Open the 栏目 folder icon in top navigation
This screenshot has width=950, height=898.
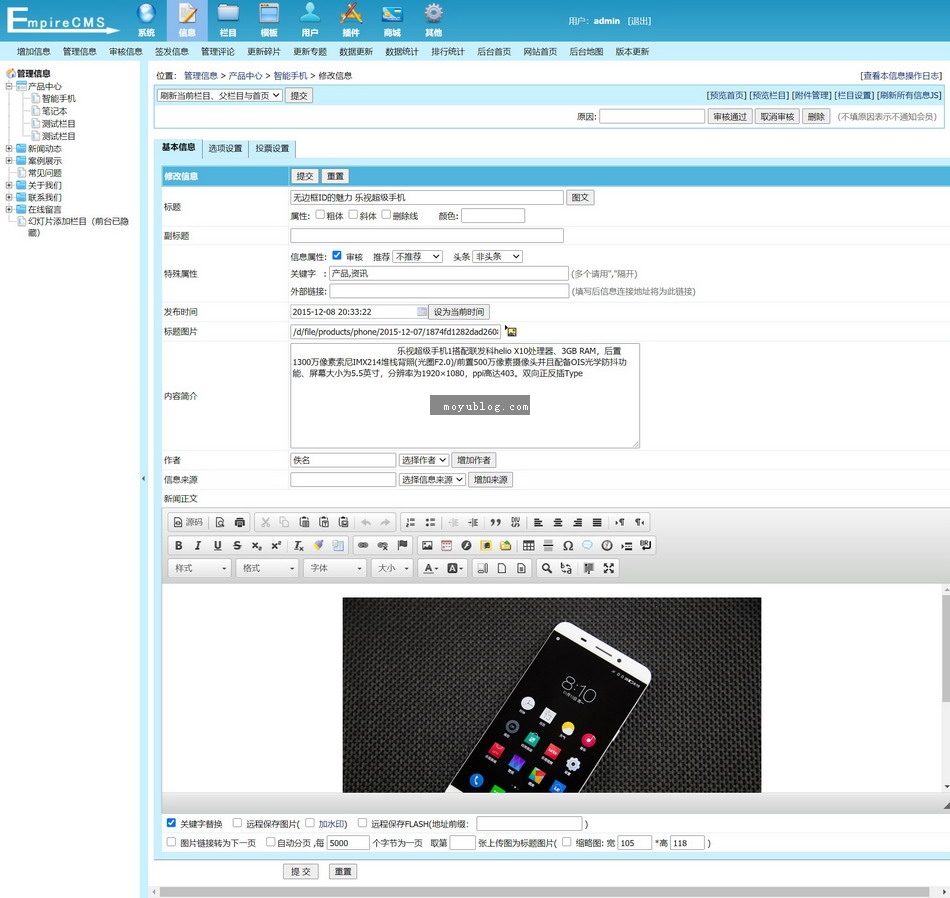(228, 19)
